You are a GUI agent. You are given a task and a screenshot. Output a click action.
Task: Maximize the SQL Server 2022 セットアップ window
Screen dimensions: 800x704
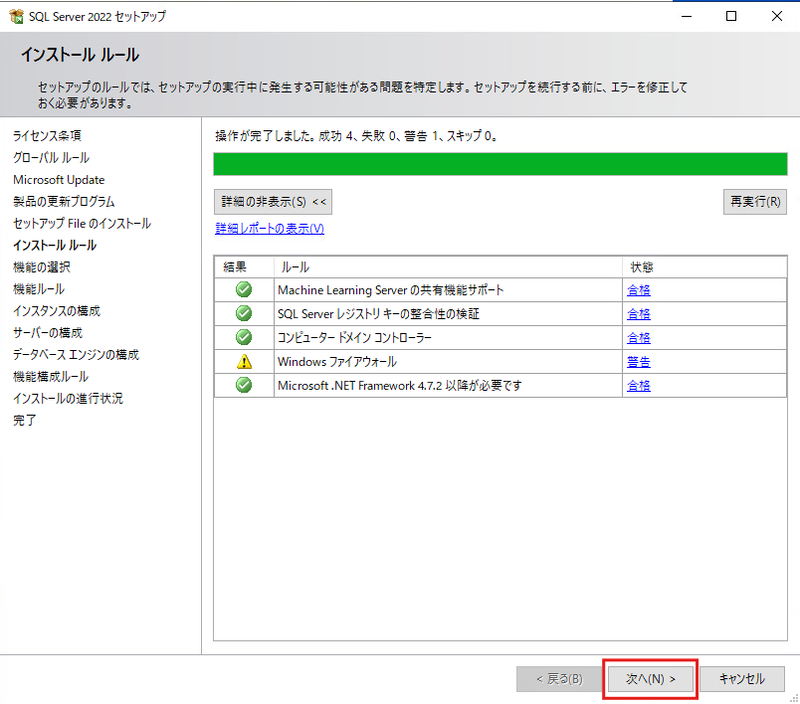pos(731,16)
